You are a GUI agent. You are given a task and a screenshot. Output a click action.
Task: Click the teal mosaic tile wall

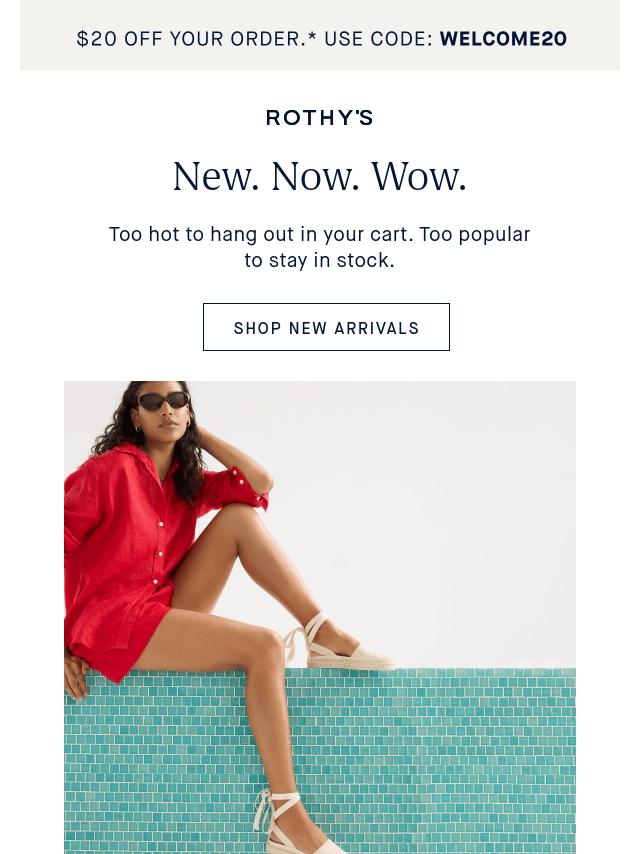425,762
